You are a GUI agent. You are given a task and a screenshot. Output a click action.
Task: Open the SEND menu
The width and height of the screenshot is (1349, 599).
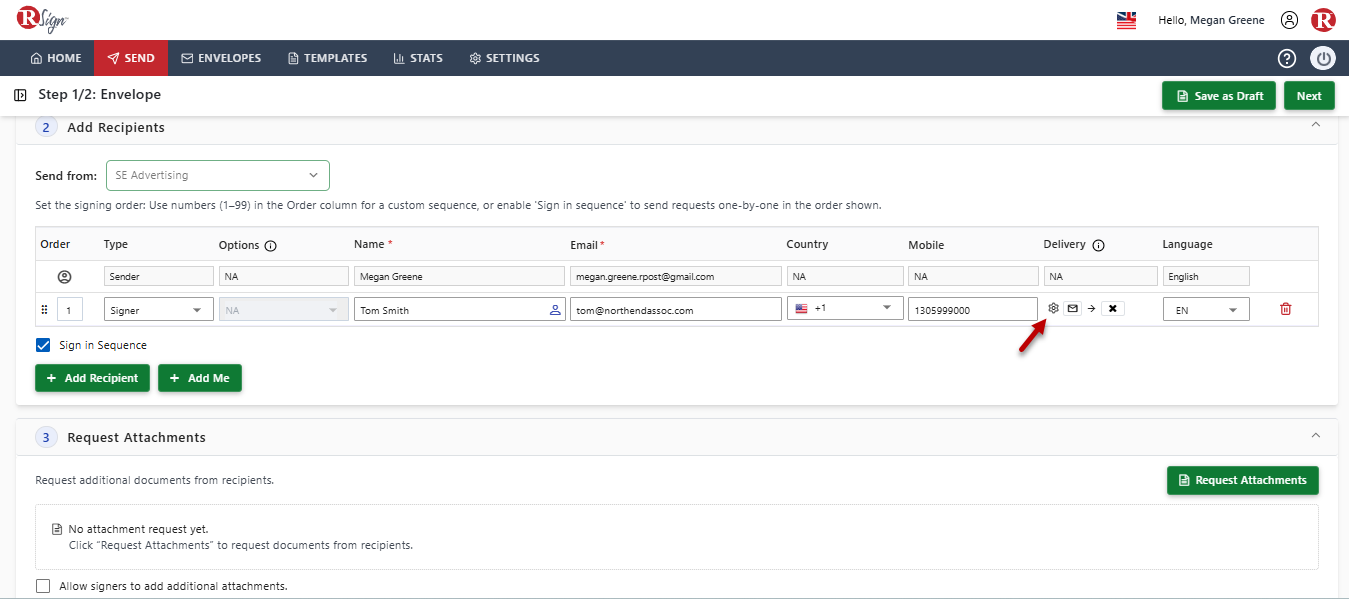pos(131,58)
